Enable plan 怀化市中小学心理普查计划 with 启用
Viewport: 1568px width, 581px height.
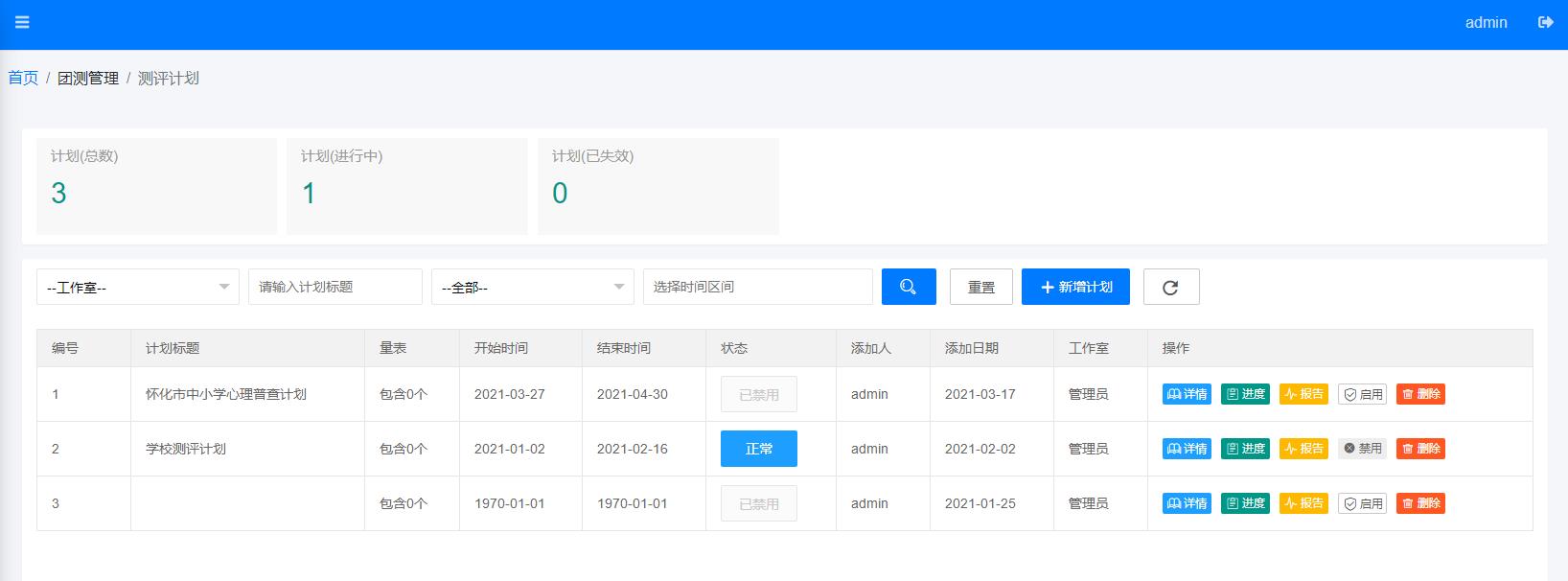1362,394
